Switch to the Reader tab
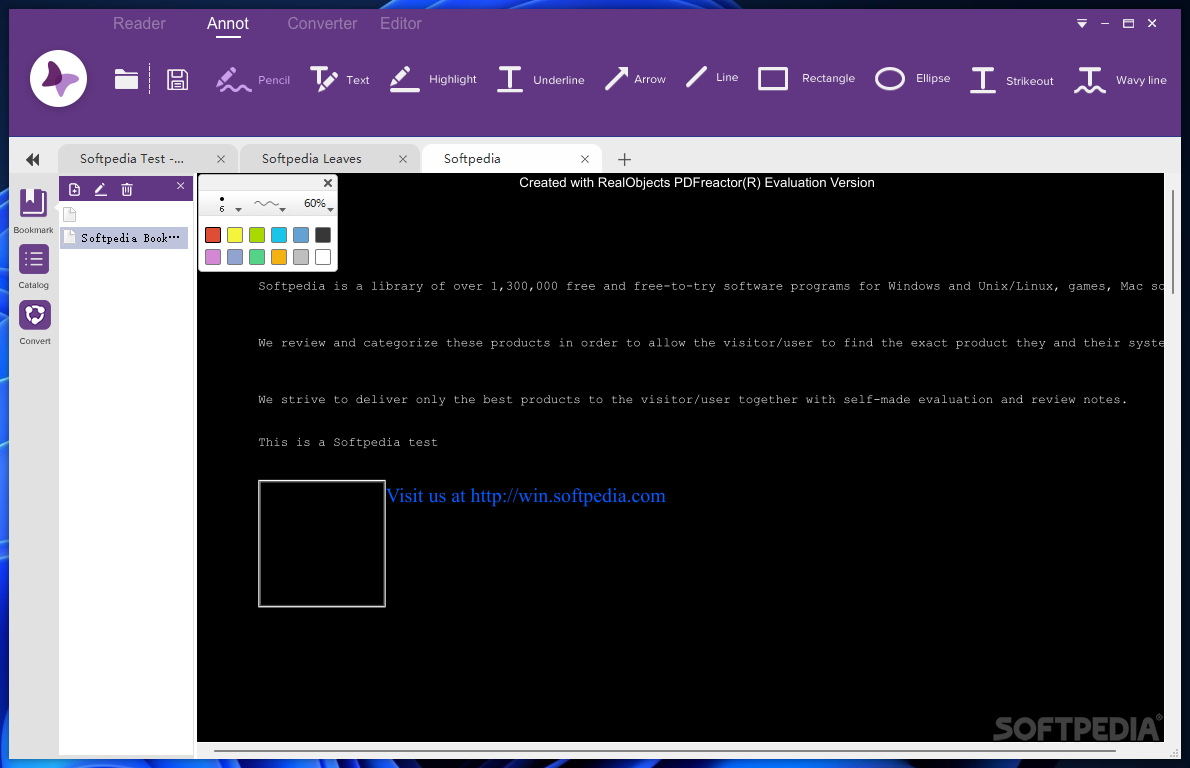The height and width of the screenshot is (768, 1190). 139,24
